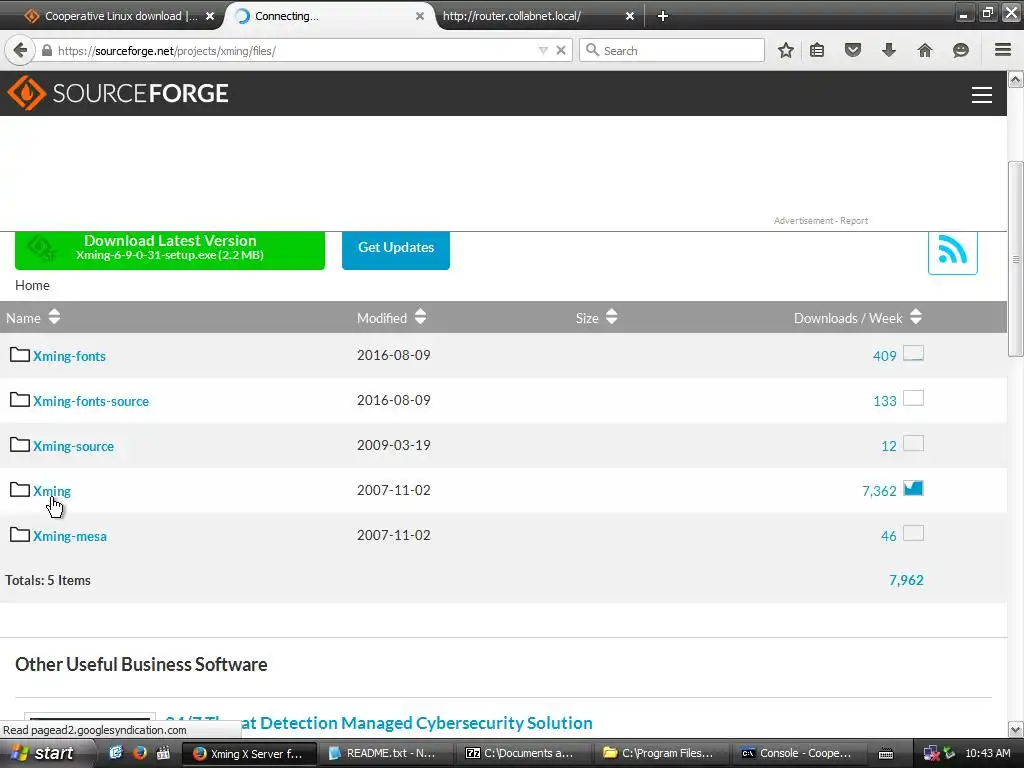Screen dimensions: 1024x768
Task: Open the Xming folder link
Action: [x=52, y=491]
